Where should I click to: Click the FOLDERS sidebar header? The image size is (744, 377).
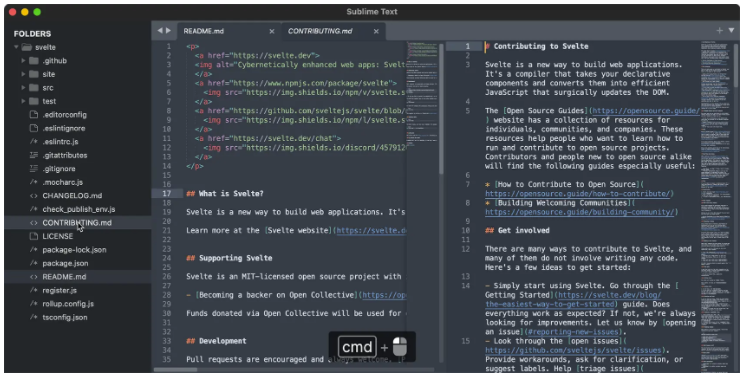32,34
